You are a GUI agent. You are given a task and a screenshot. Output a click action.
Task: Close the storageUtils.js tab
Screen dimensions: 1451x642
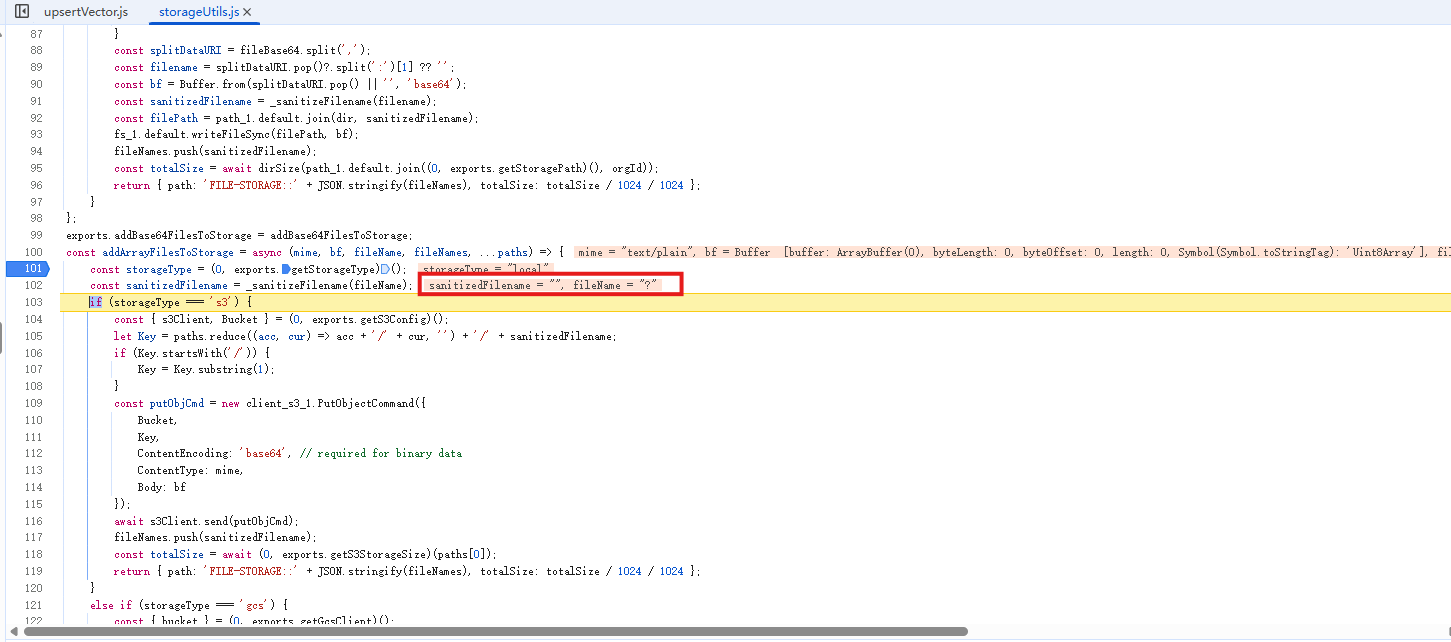pos(247,12)
